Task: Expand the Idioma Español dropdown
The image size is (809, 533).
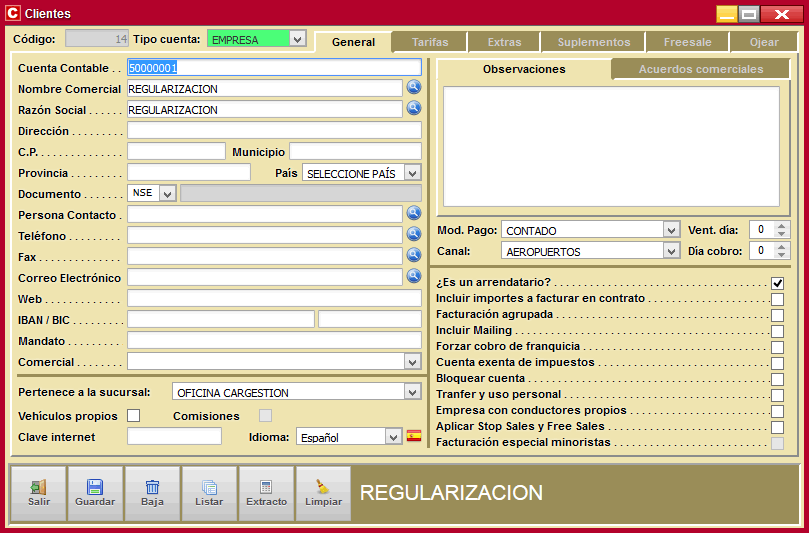Action: (393, 437)
